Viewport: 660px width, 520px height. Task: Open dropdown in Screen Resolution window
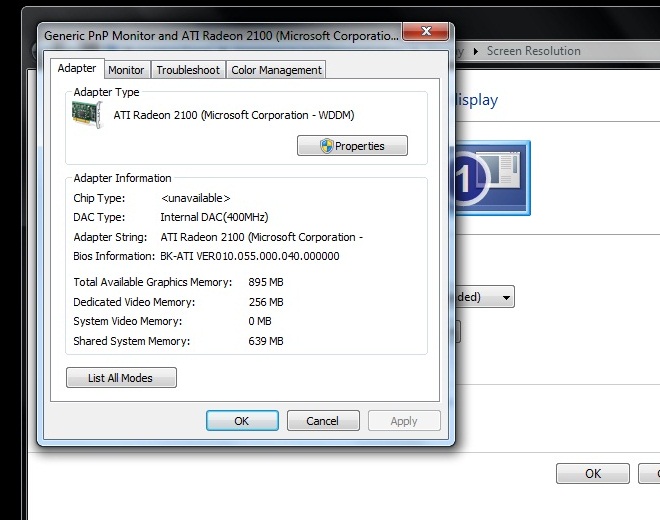coord(506,297)
